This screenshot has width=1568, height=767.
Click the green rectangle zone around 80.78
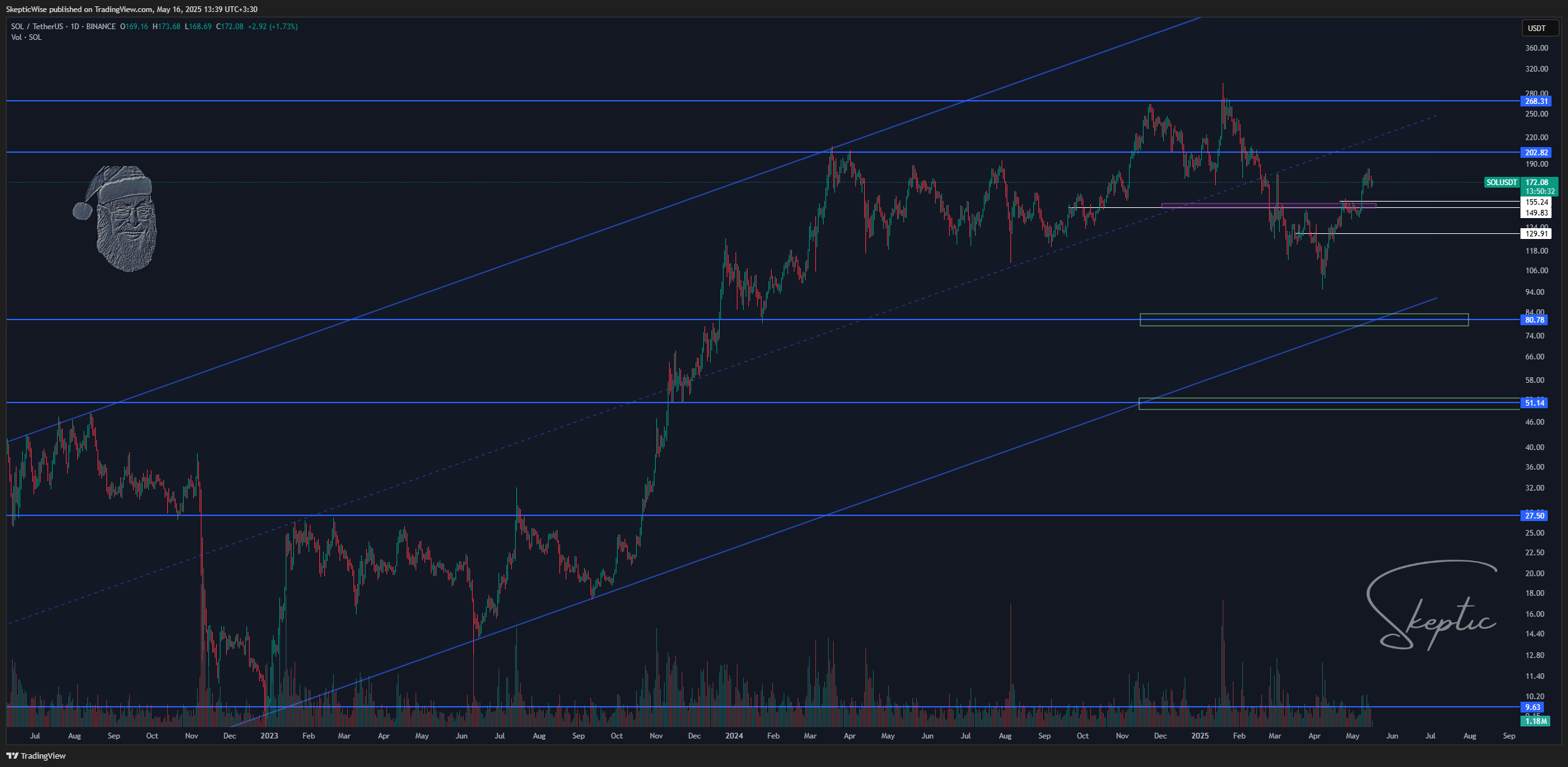tap(1304, 320)
